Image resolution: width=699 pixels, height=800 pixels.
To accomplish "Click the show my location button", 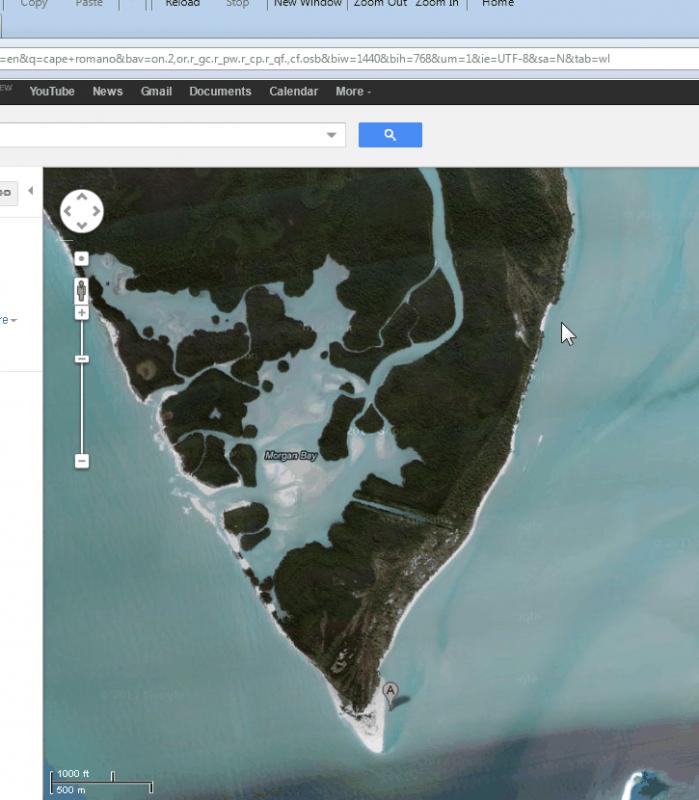I will pos(82,259).
